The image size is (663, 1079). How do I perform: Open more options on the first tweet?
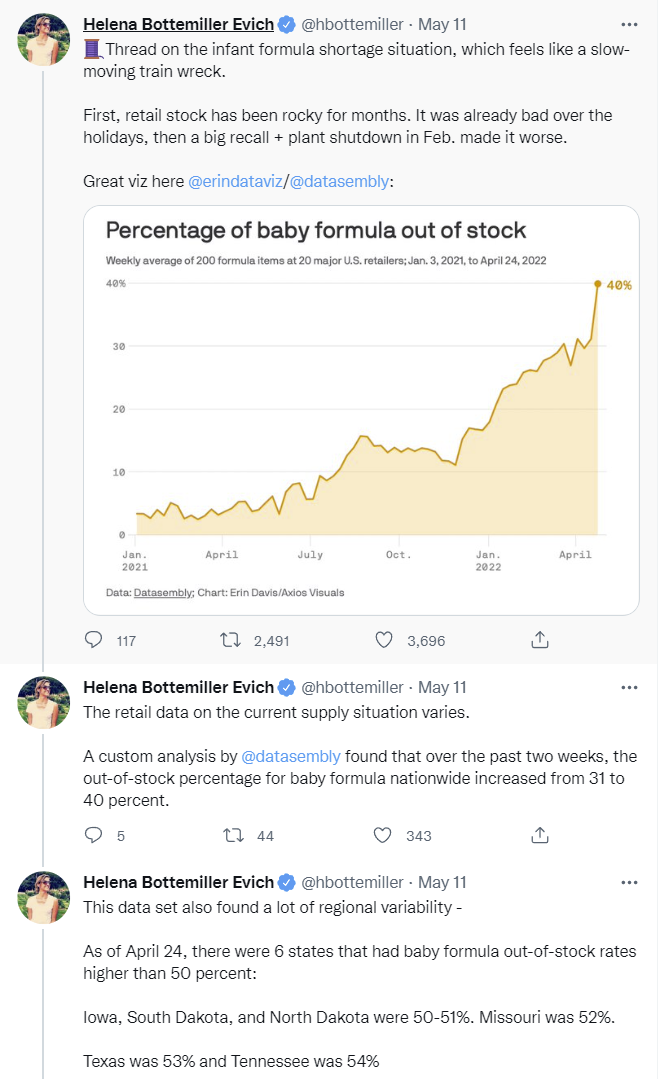[x=629, y=24]
